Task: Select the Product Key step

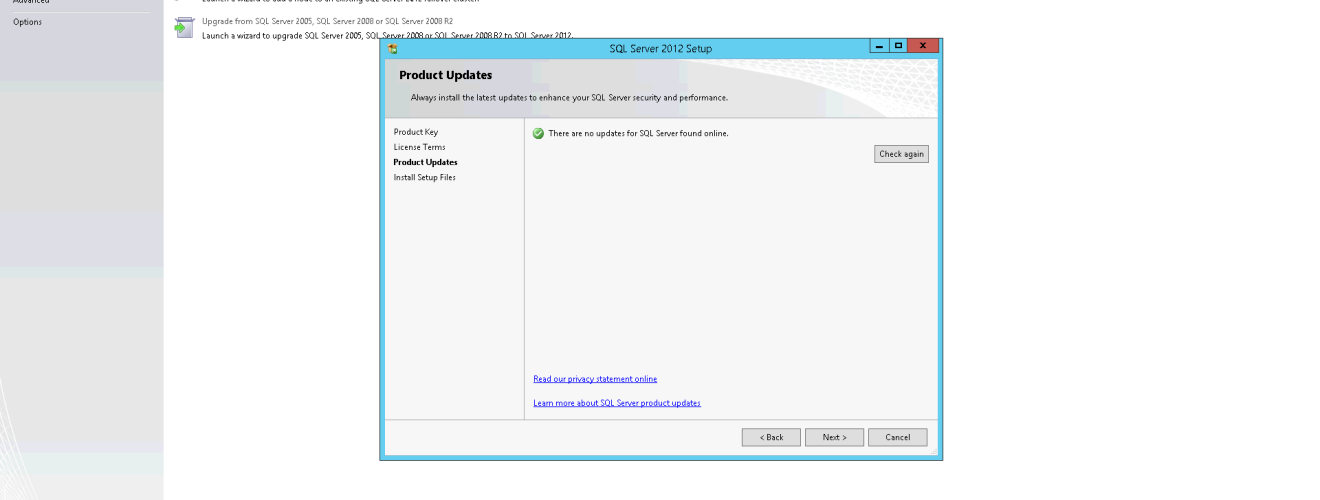Action: coord(415,132)
